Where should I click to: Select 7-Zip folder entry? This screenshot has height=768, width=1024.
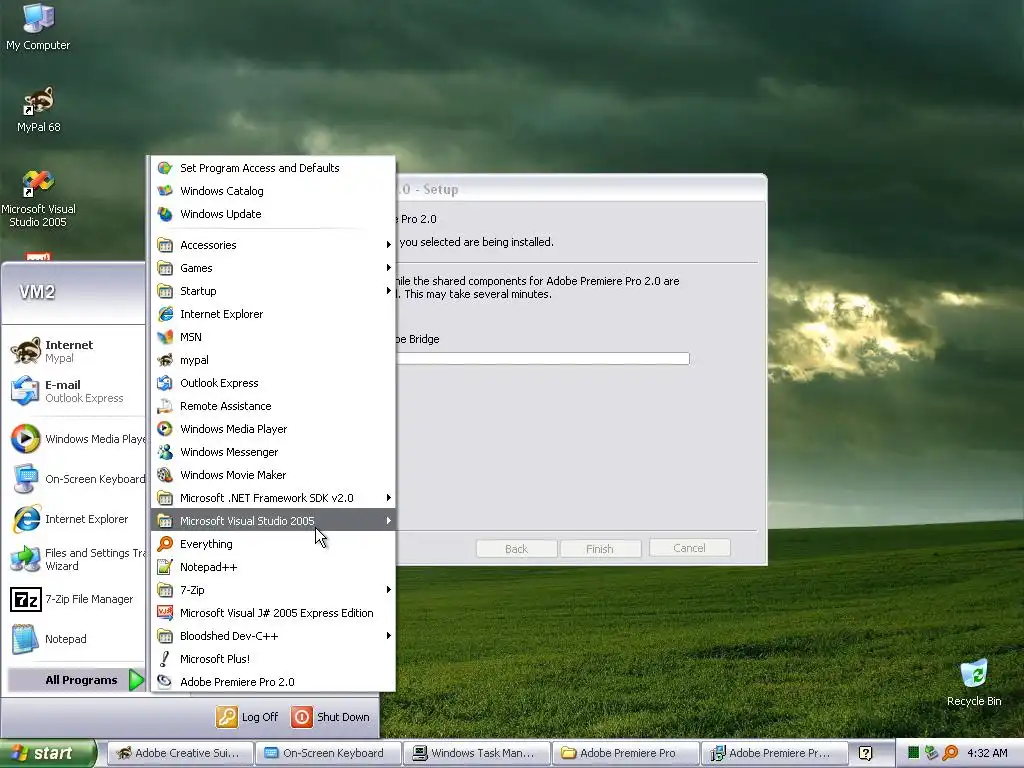pyautogui.click(x=273, y=590)
